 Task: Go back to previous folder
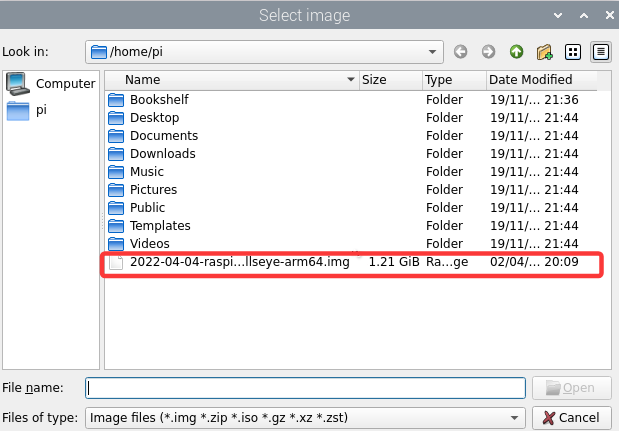(x=460, y=51)
